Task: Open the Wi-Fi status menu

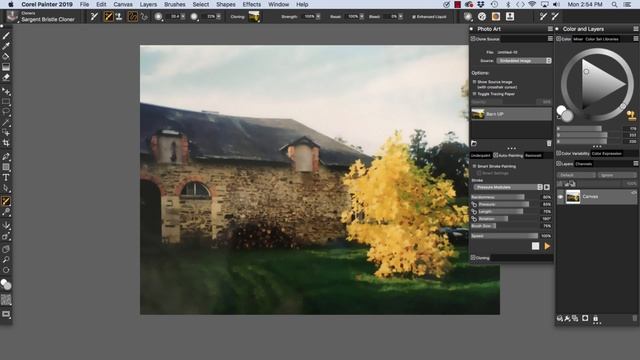Action: point(532,4)
